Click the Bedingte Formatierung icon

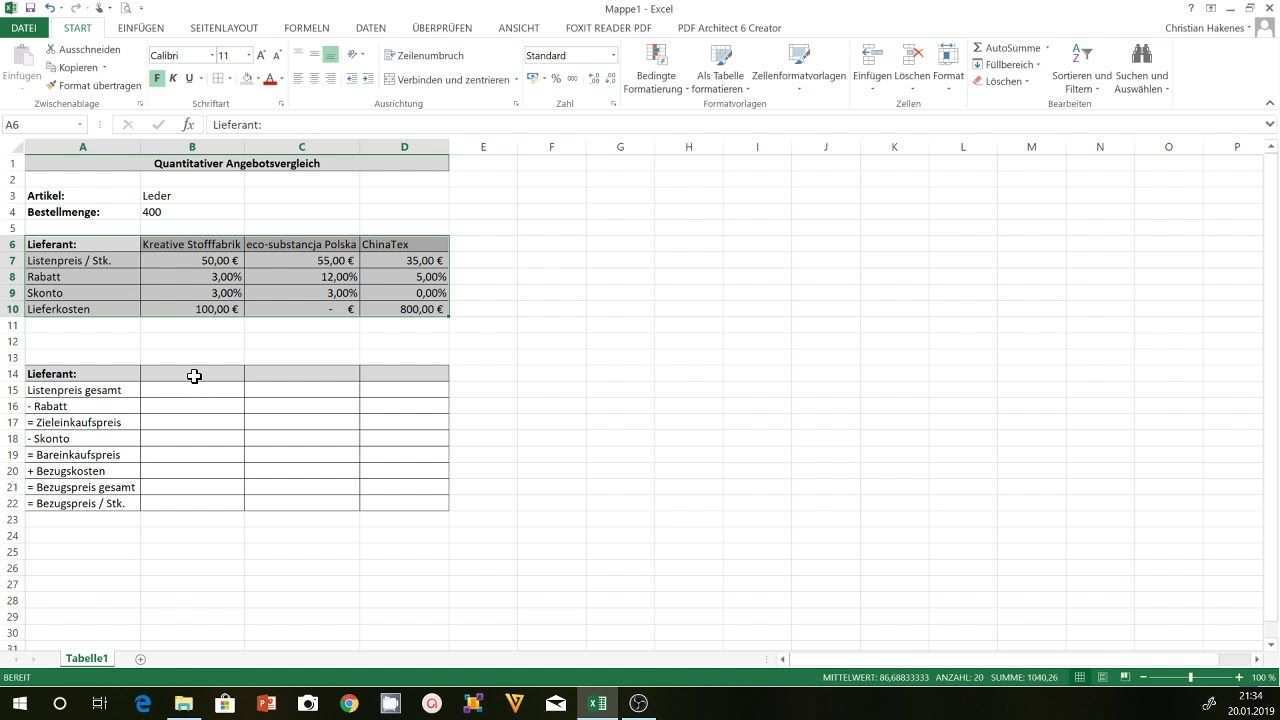[656, 55]
